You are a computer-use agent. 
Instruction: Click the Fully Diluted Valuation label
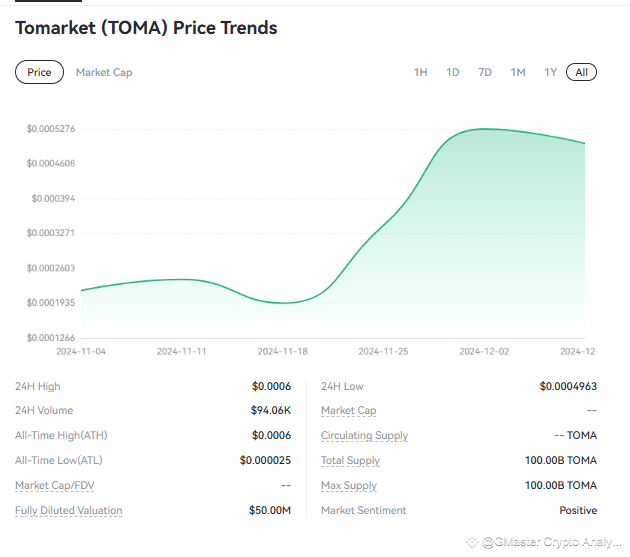pos(68,511)
